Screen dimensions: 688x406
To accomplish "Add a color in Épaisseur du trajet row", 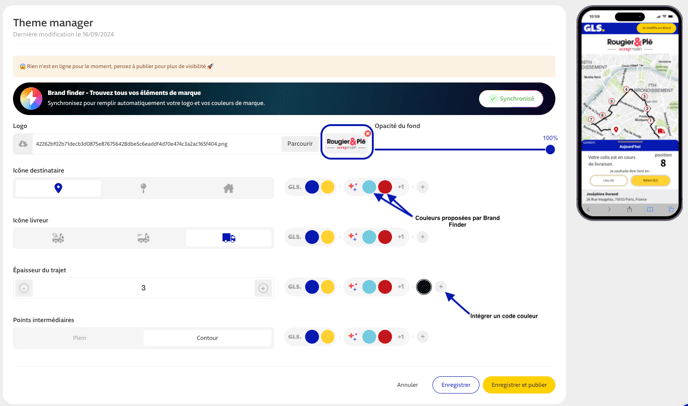I will (x=441, y=287).
